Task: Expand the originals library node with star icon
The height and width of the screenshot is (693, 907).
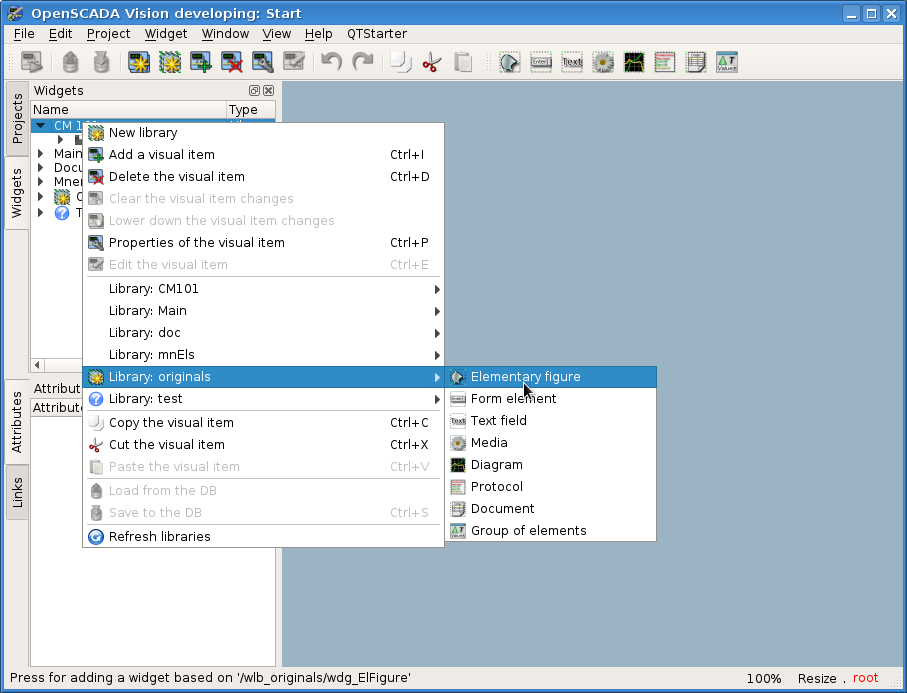Action: pos(40,197)
